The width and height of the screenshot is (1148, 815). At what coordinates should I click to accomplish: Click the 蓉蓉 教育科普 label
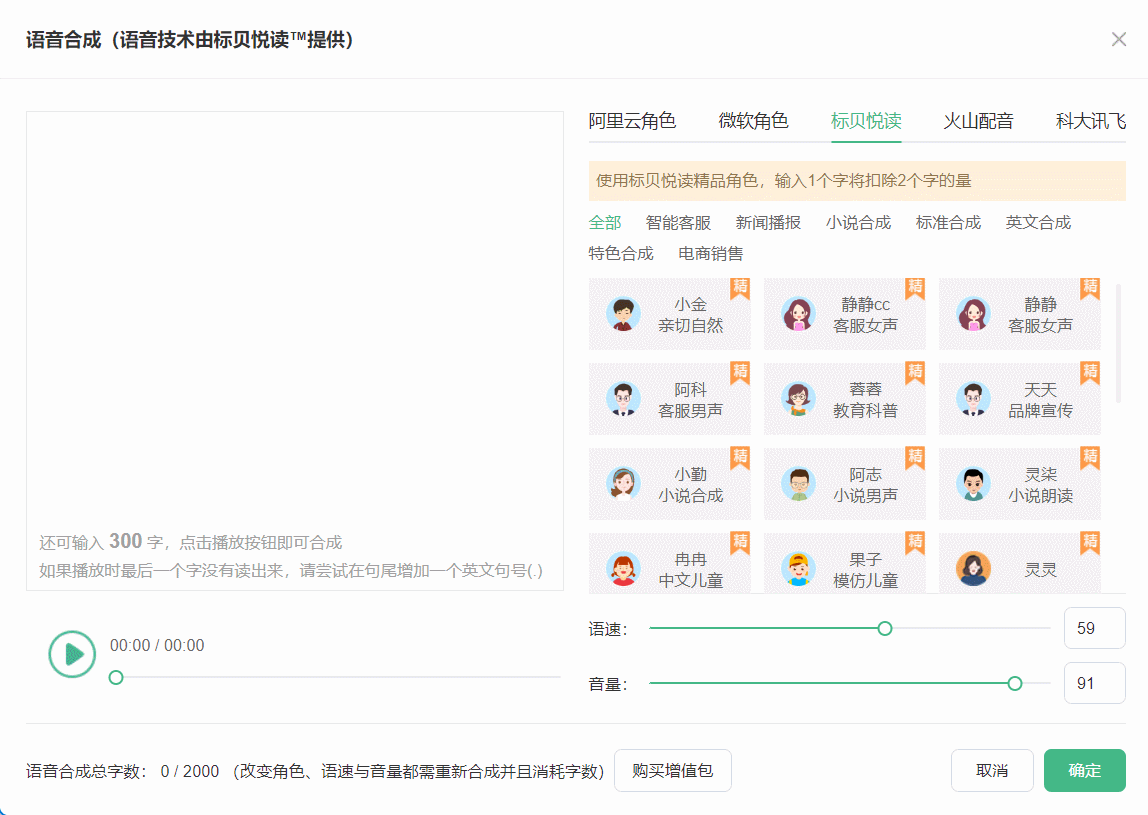click(x=865, y=400)
